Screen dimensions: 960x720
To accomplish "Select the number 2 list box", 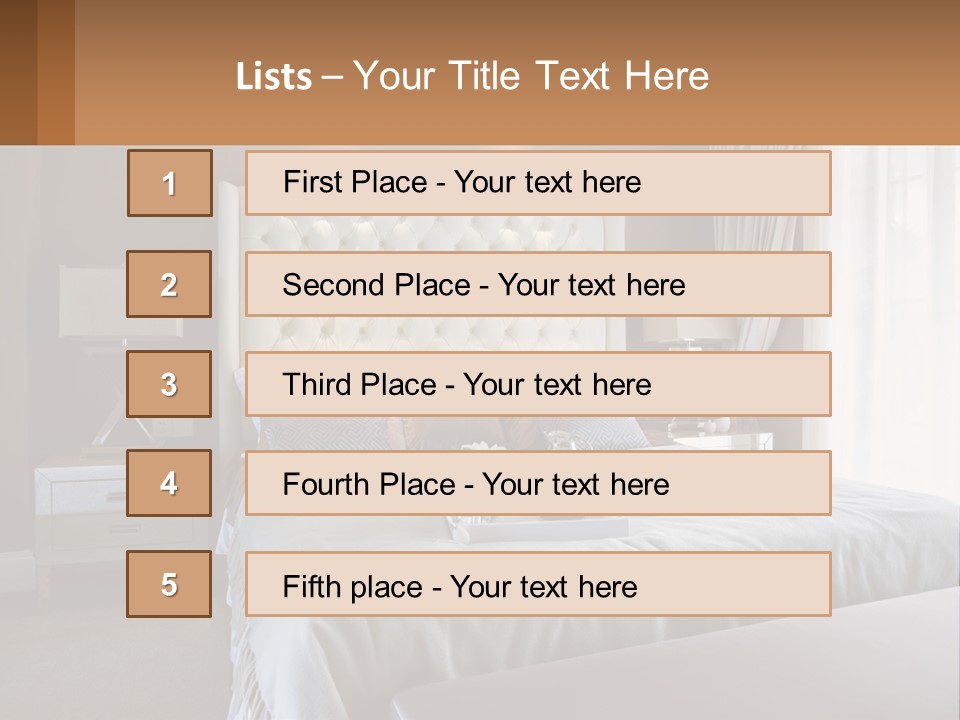I will [x=169, y=284].
